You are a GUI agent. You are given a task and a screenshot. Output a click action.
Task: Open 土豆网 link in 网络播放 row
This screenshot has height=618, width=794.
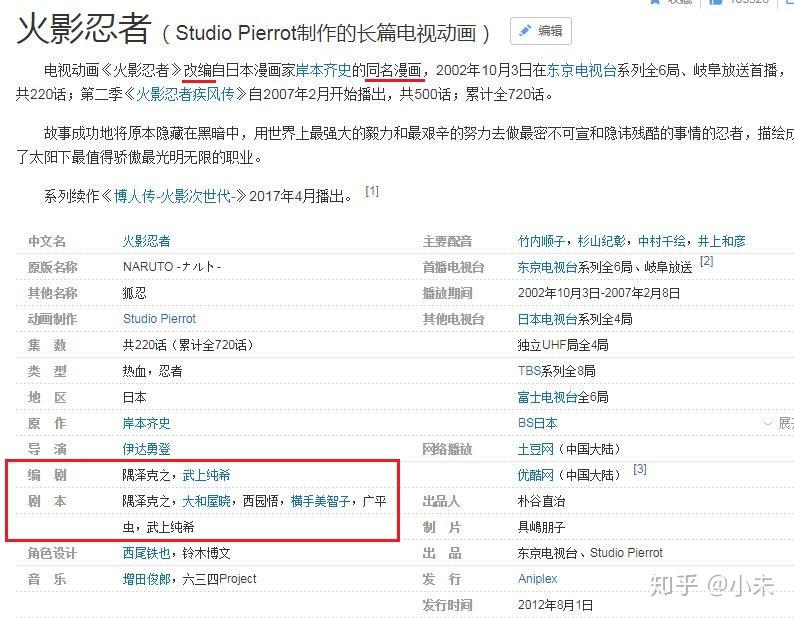click(x=535, y=449)
